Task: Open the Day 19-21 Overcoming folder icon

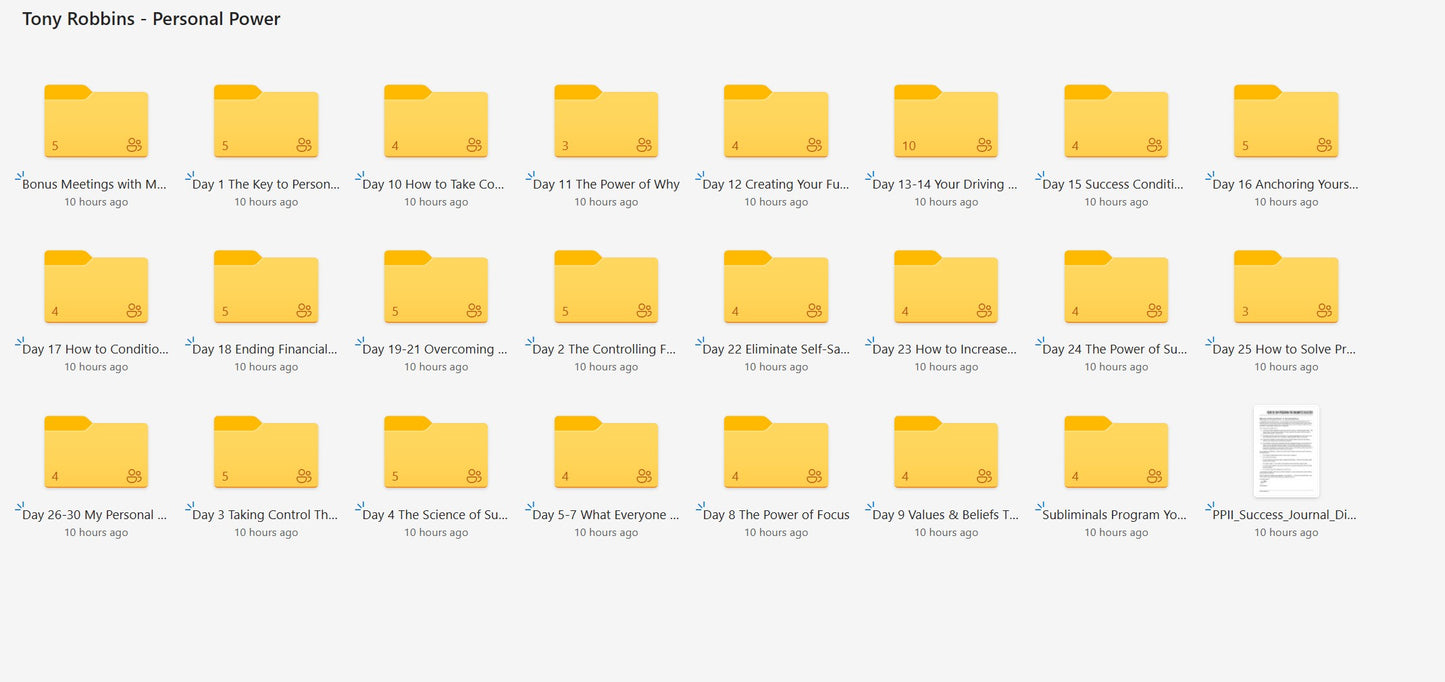Action: [436, 287]
